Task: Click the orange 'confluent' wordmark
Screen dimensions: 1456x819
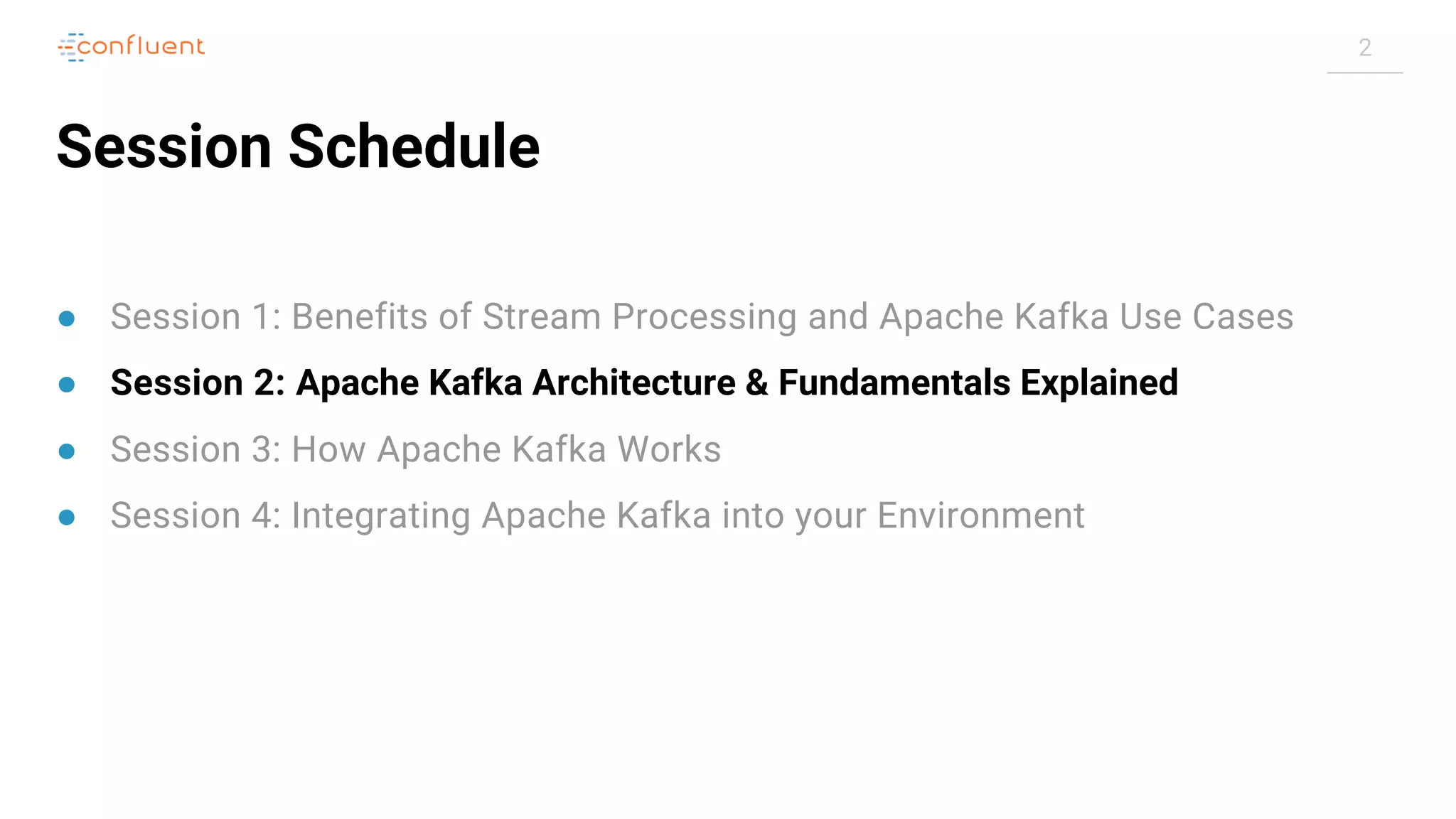Action: [141, 46]
